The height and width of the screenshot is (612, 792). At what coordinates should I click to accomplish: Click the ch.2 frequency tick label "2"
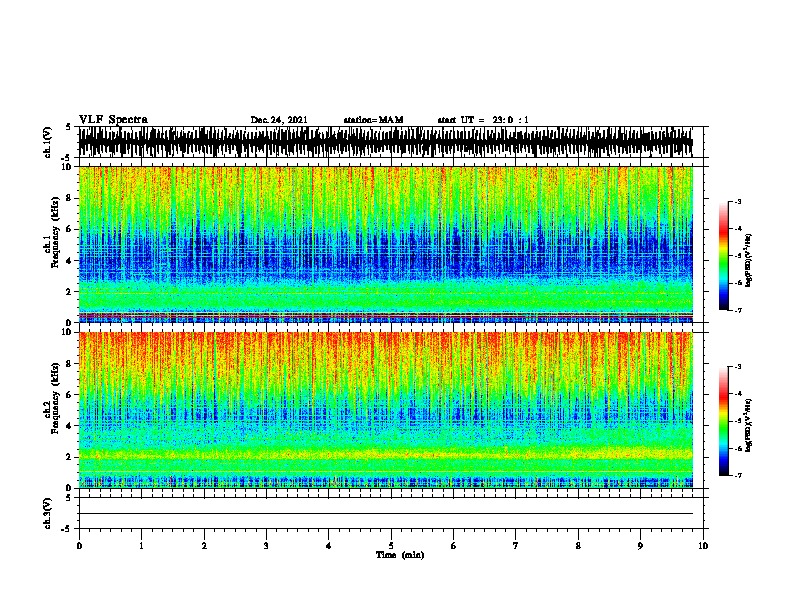point(69,457)
